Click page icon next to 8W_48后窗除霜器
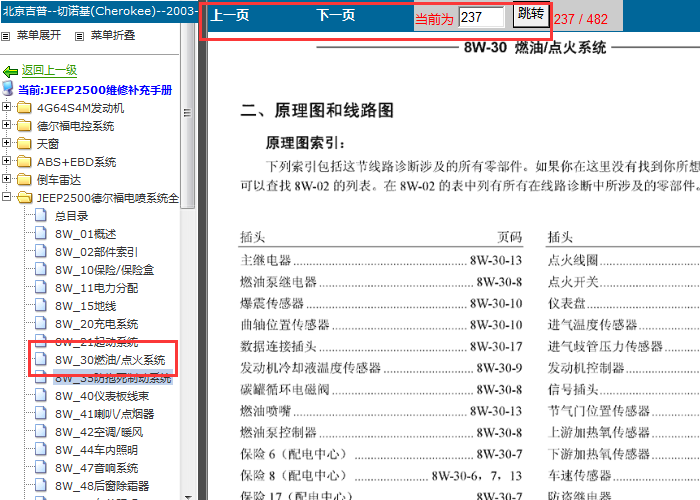 (x=41, y=485)
